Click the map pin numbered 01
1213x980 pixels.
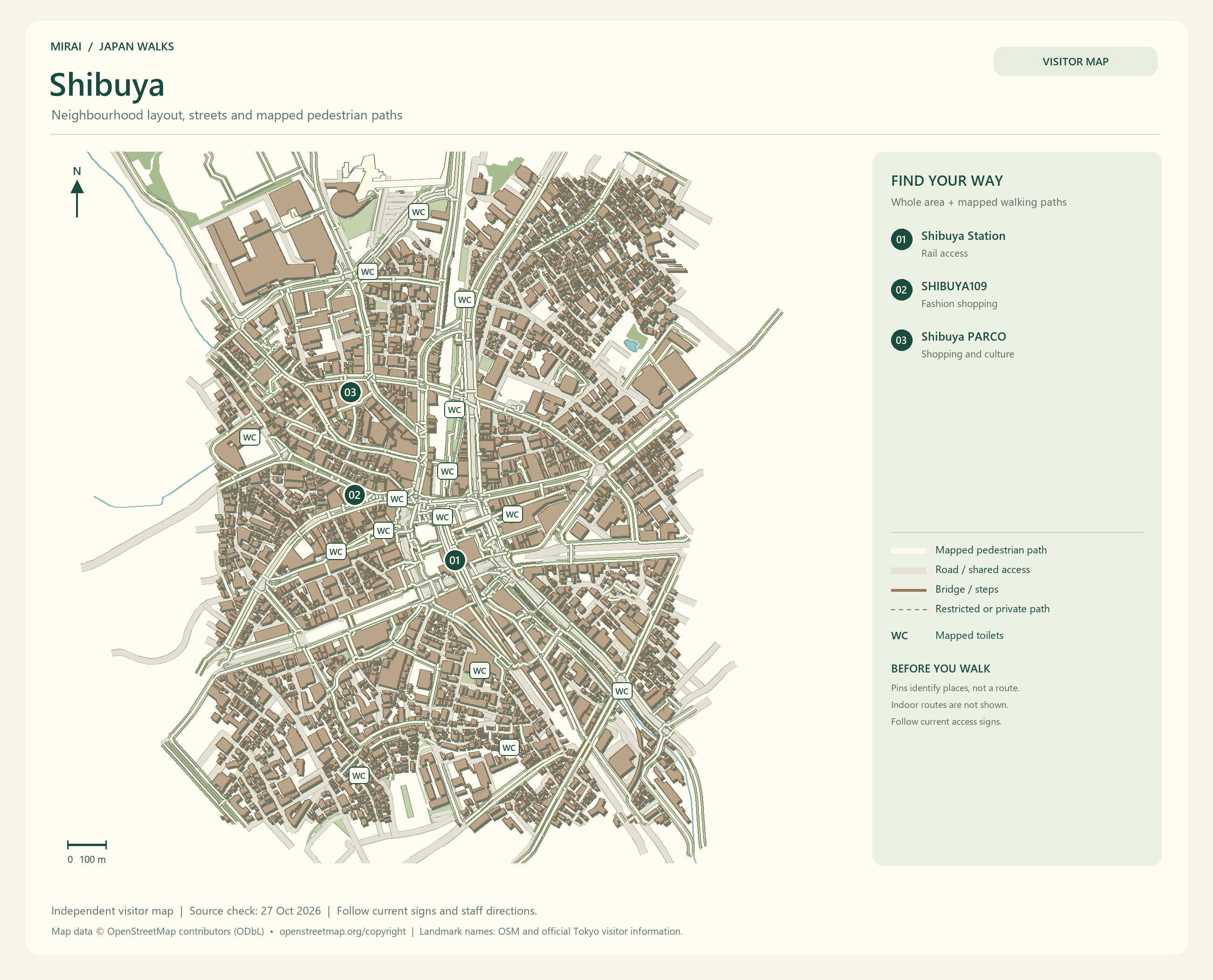click(x=454, y=560)
